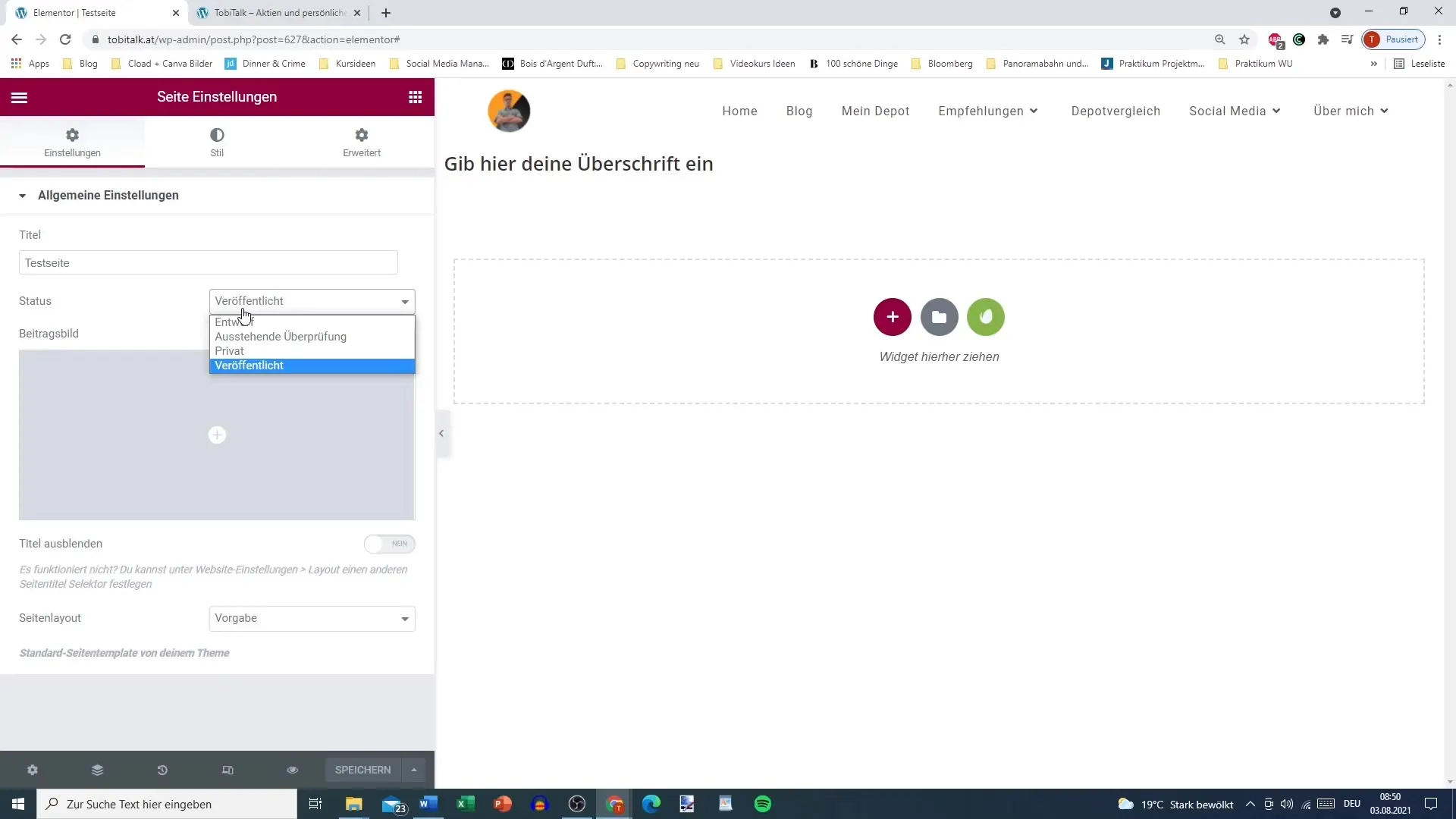Open the Home nav item
This screenshot has height=819, width=1456.
pyautogui.click(x=739, y=111)
